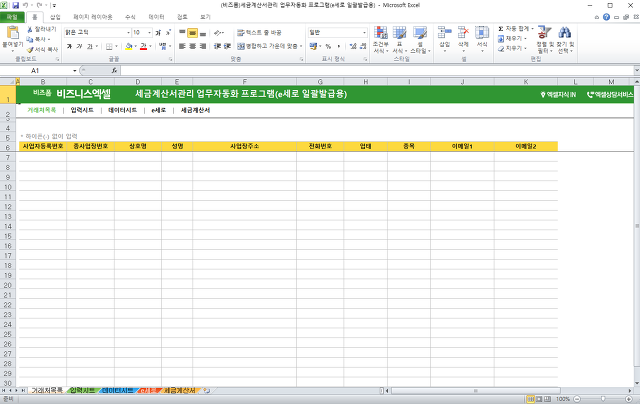Open the File (파일) tab
640x404 pixels.
pos(12,17)
